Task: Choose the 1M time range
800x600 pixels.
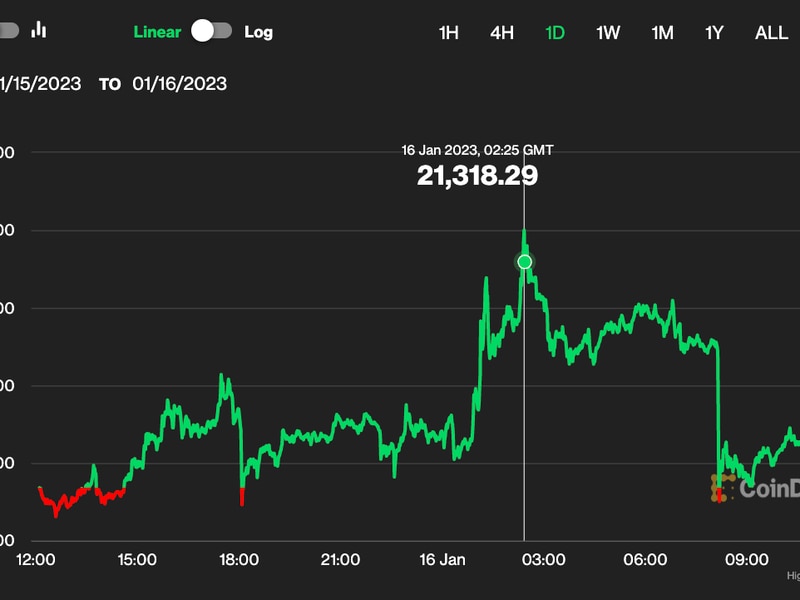Action: pos(662,32)
